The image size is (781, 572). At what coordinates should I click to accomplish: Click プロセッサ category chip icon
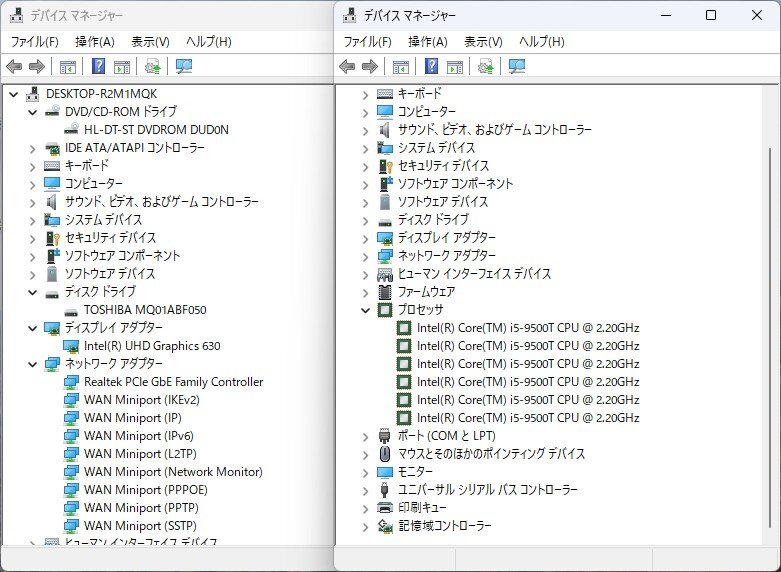(x=385, y=310)
